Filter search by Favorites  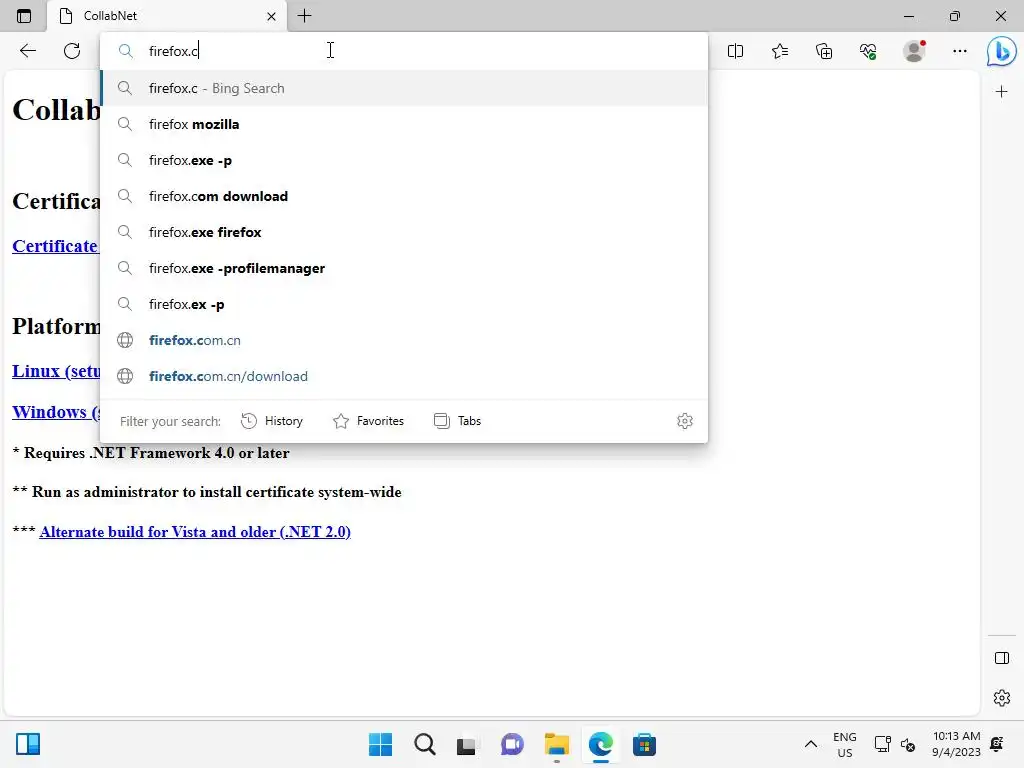[x=368, y=421]
